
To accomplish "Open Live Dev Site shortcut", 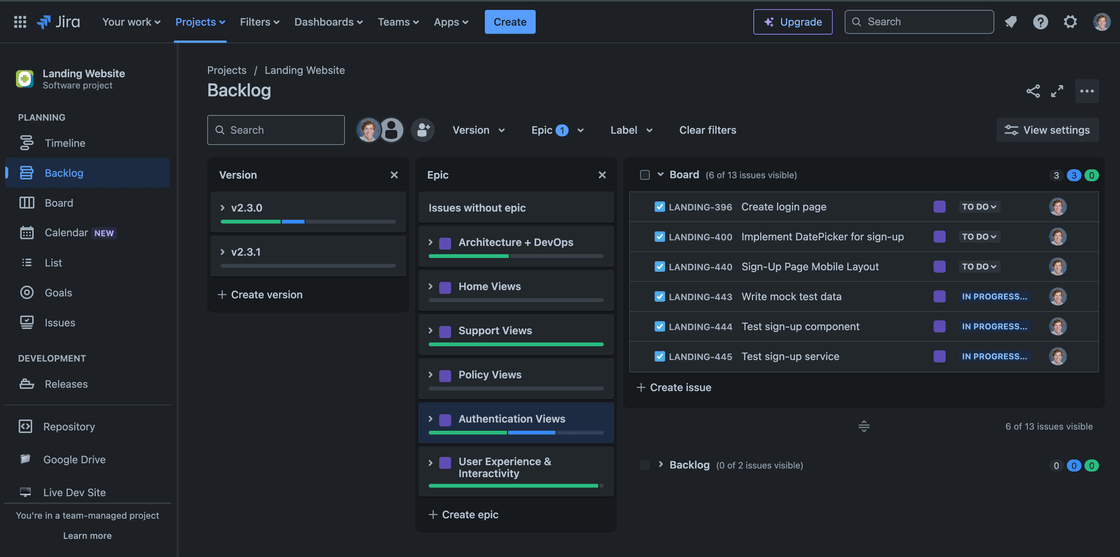I will pos(87,492).
